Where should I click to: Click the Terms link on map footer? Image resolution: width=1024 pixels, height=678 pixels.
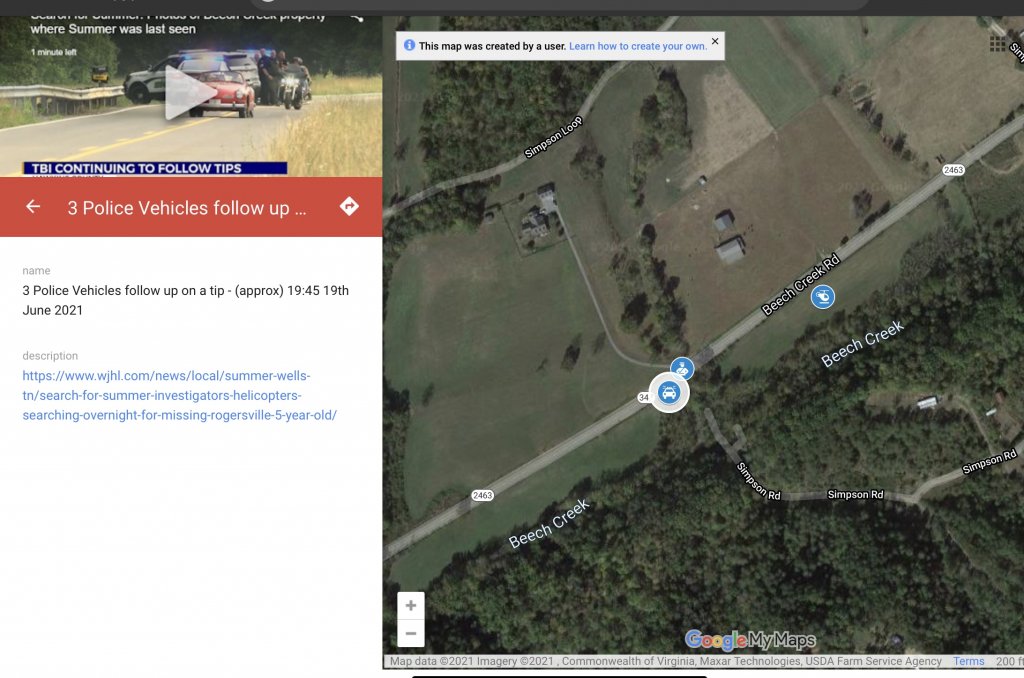point(968,661)
